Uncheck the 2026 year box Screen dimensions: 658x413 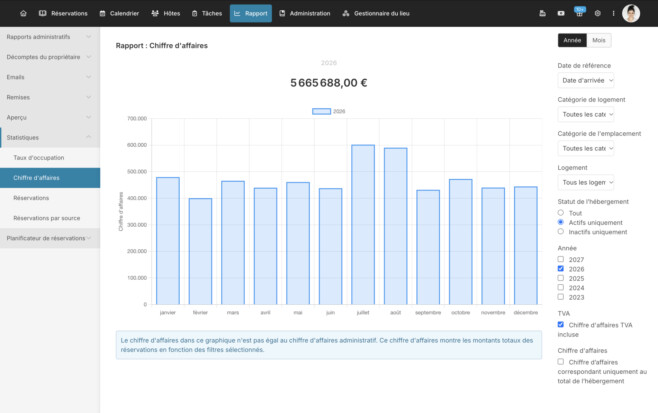[x=561, y=269]
